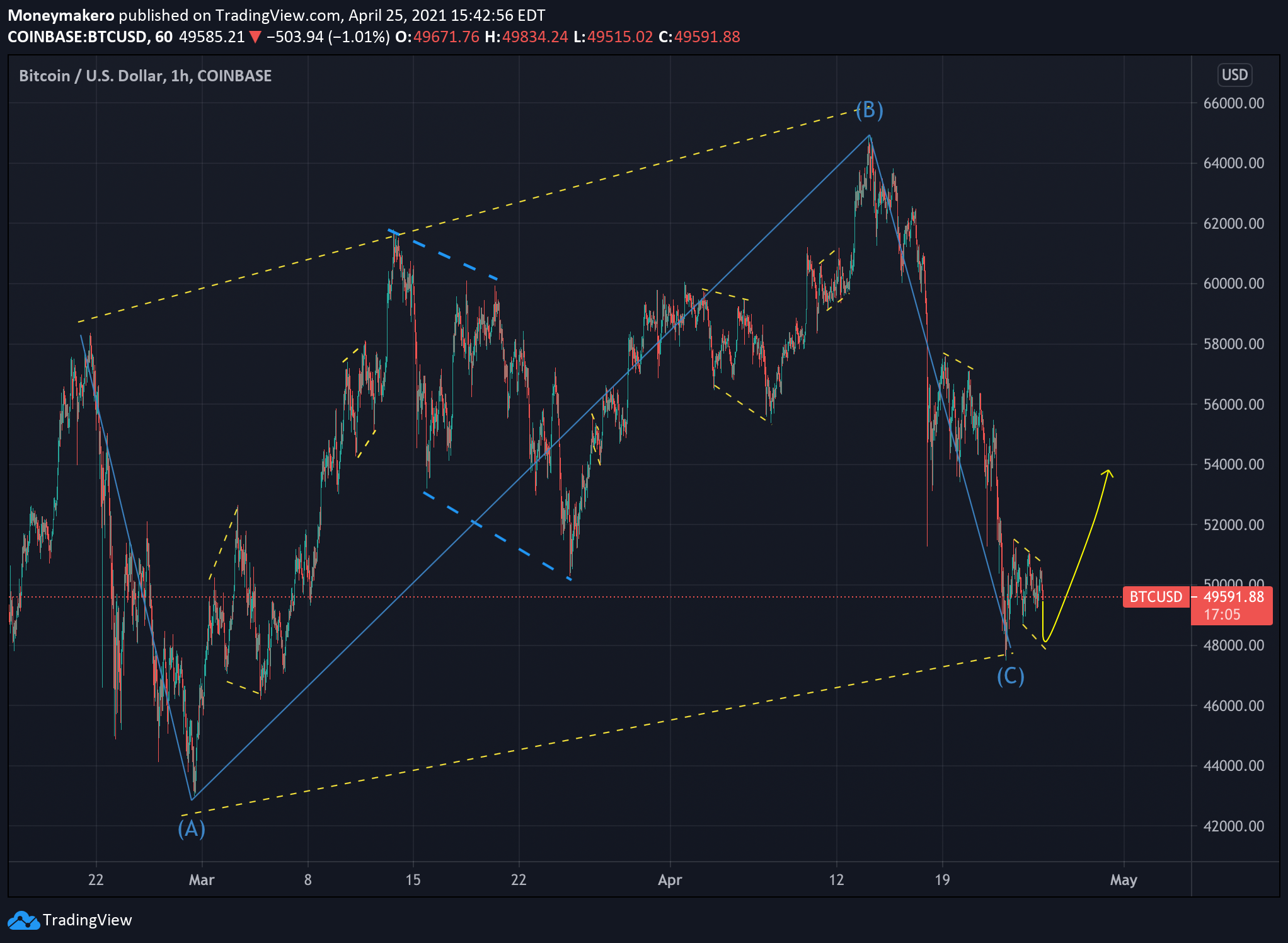
Task: Click the Apr date label on time axis
Action: coord(670,880)
